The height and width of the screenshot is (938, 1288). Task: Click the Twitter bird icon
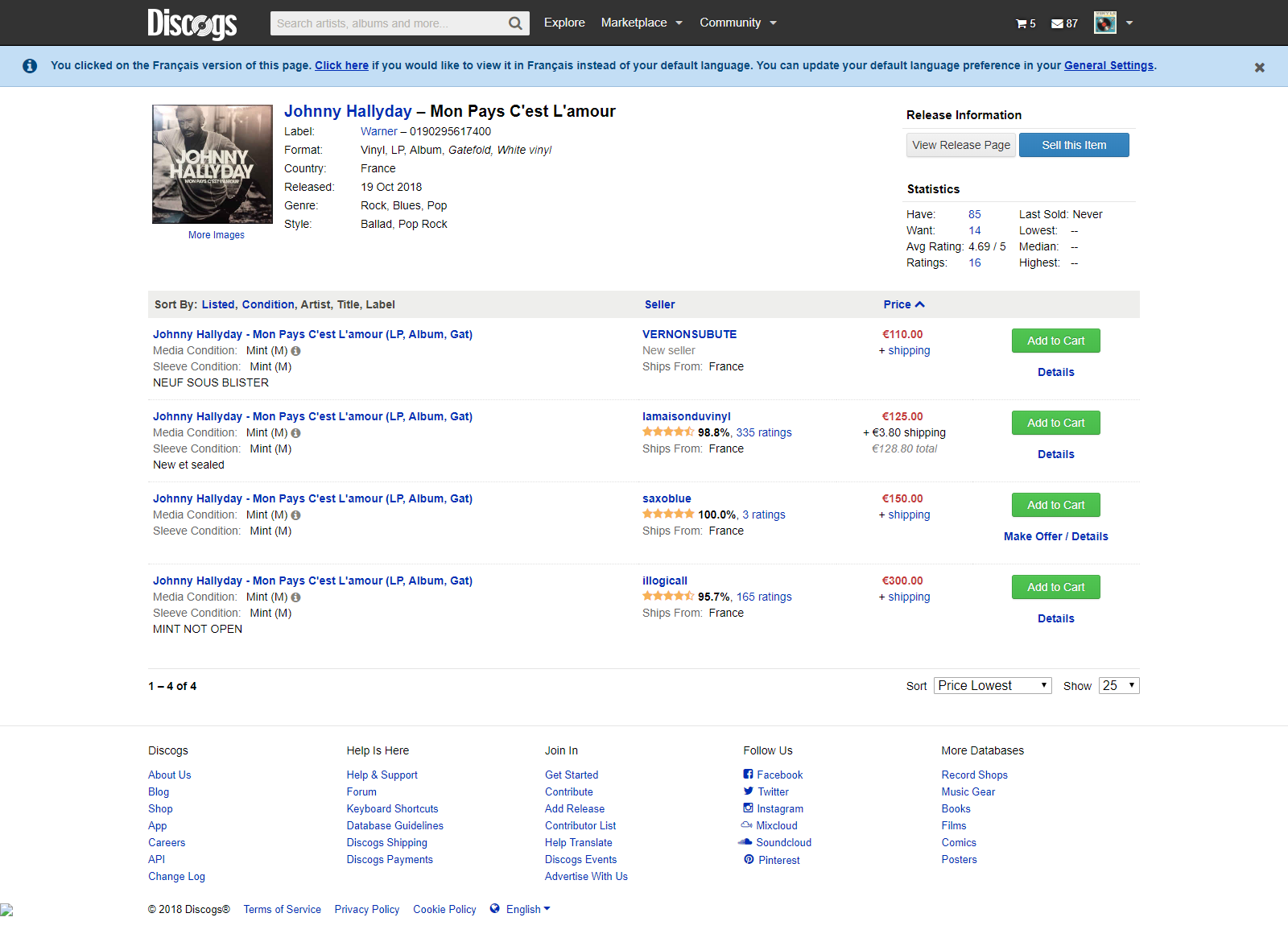(x=749, y=791)
